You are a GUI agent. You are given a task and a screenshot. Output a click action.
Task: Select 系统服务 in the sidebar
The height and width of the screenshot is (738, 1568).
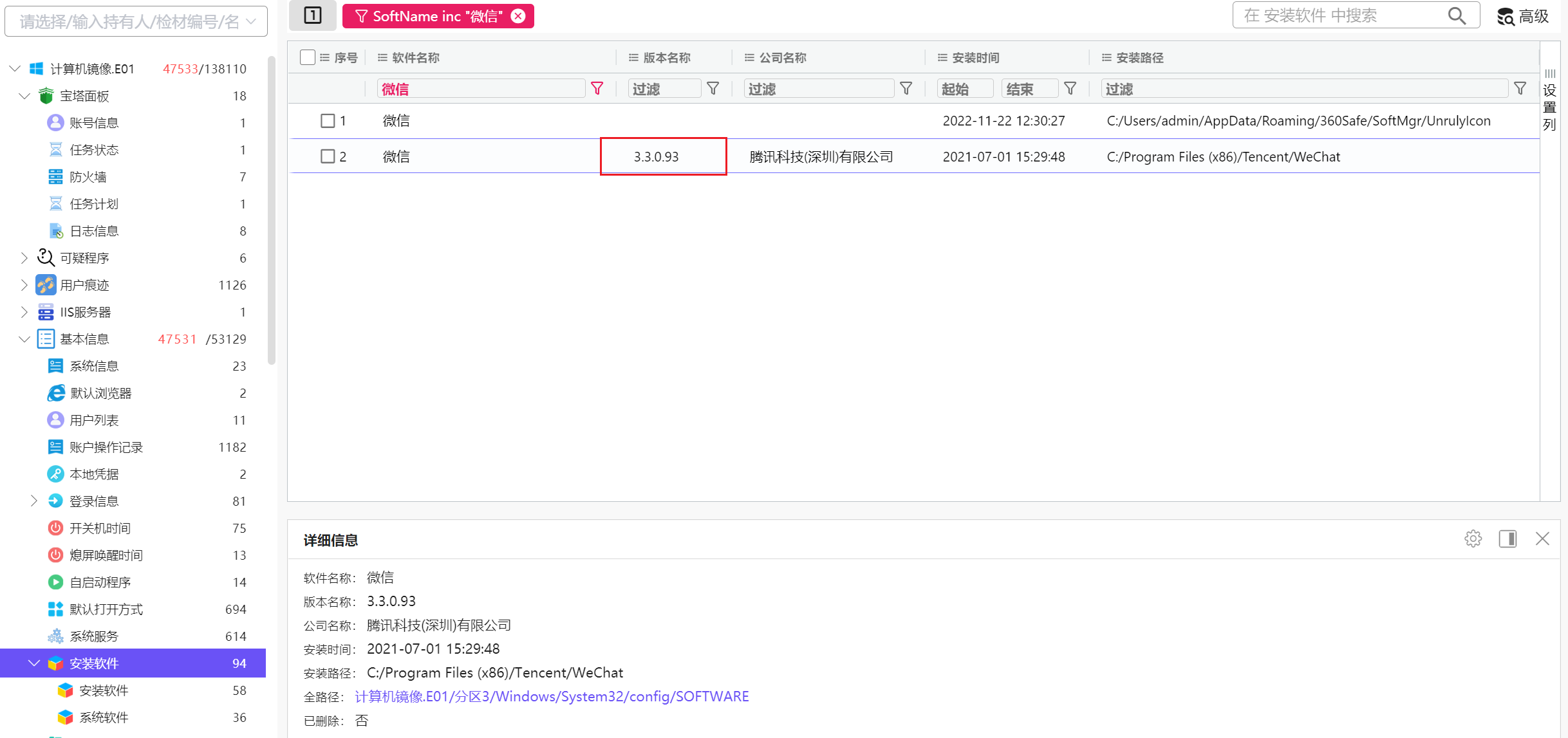pos(94,636)
